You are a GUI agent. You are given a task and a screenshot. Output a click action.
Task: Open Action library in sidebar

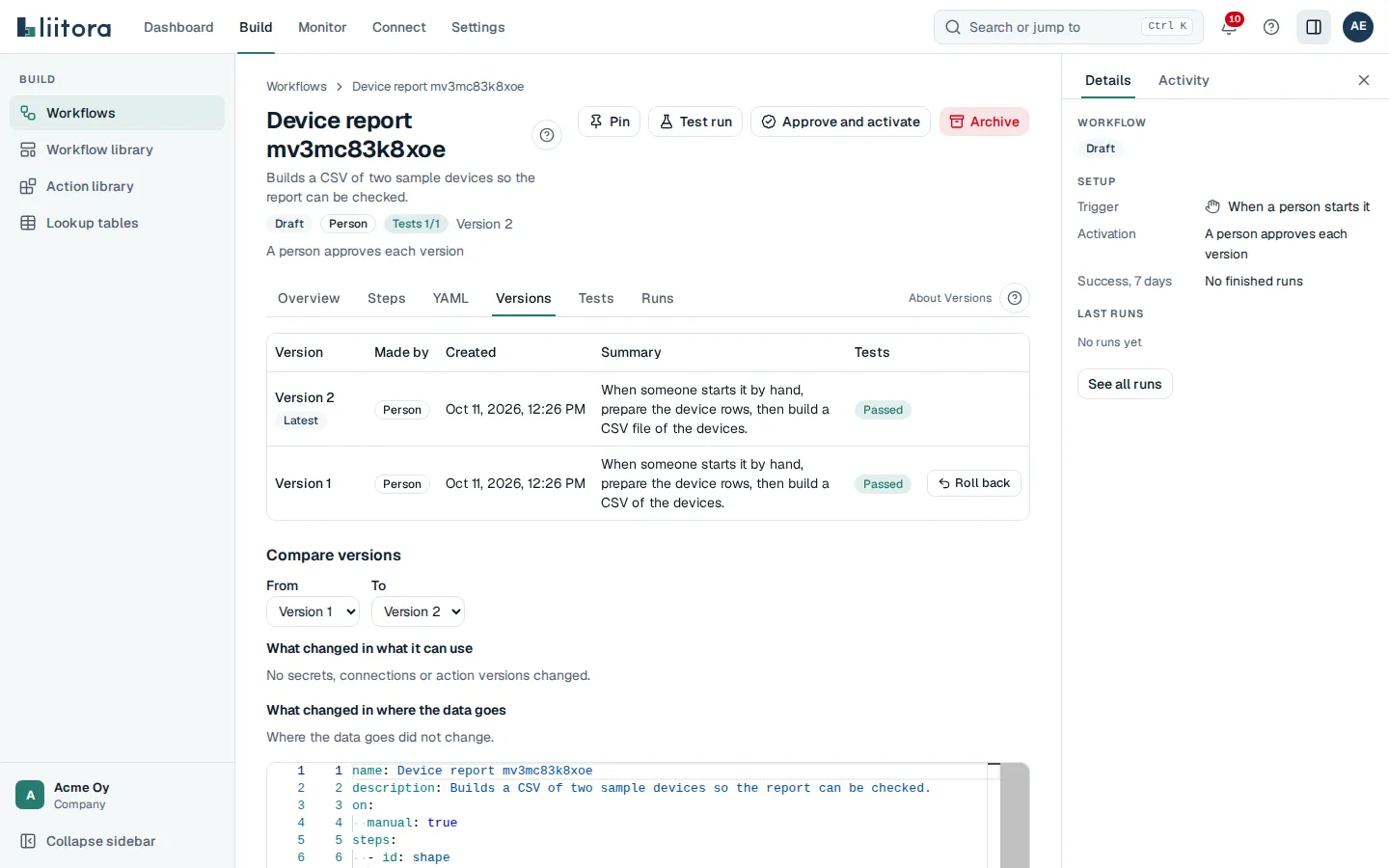click(x=117, y=186)
